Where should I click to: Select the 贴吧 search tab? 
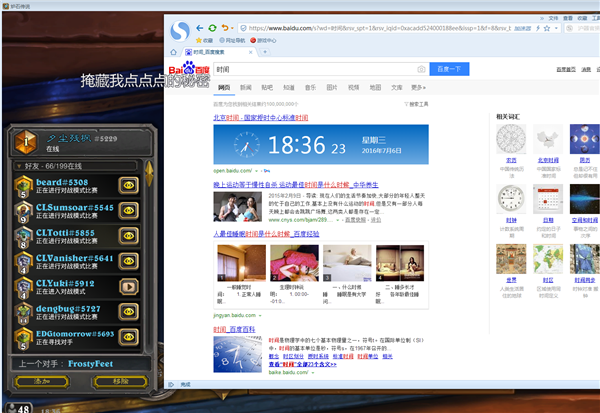click(267, 88)
